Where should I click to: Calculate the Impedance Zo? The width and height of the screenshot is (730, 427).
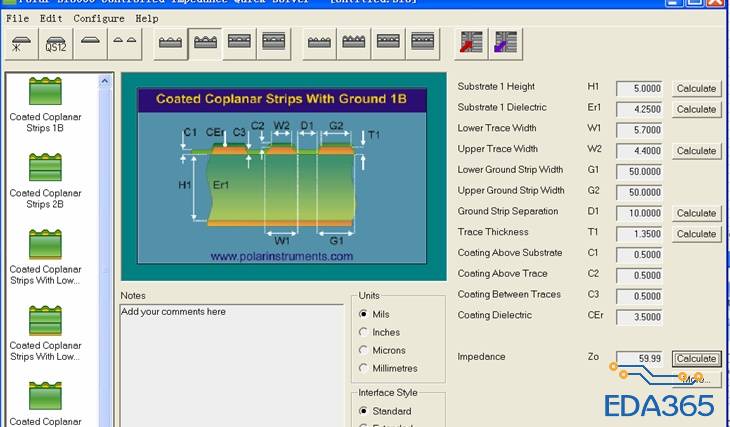[696, 359]
